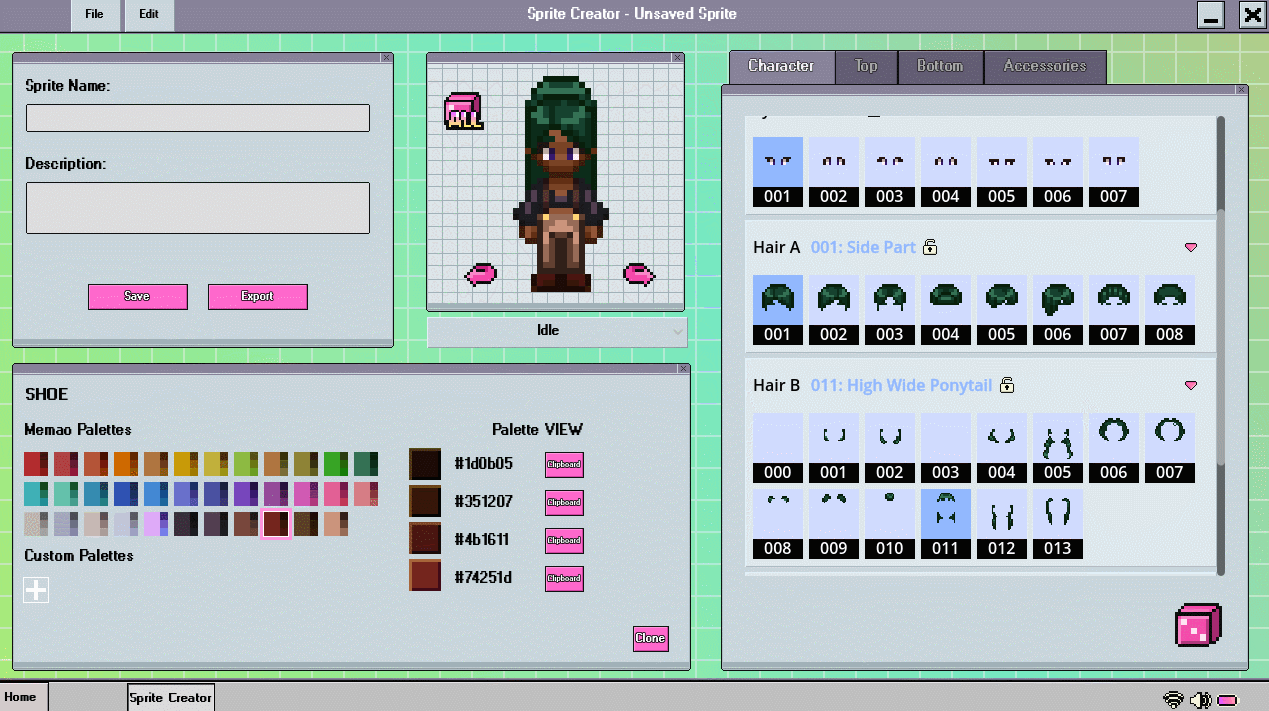Select Hair B style 011
Screen dimensions: 1269x711
click(946, 524)
